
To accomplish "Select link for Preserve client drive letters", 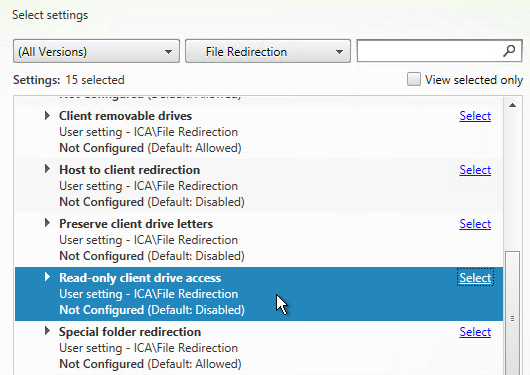I will pos(475,224).
